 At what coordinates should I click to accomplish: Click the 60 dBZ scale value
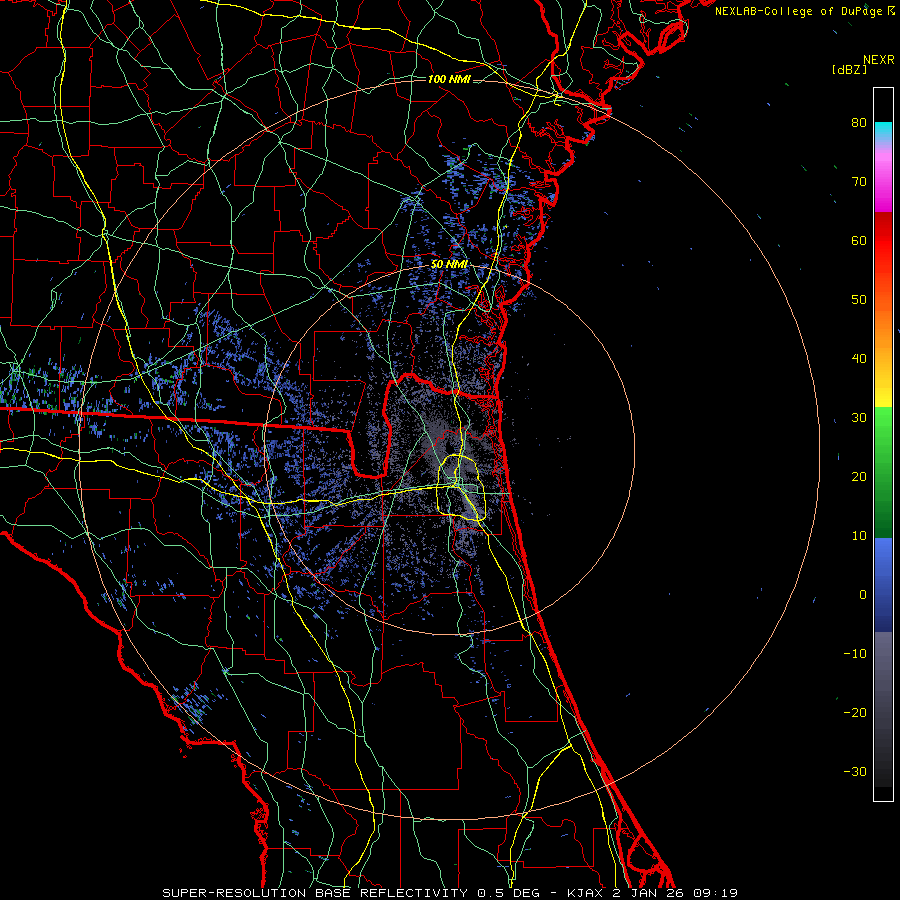(859, 240)
